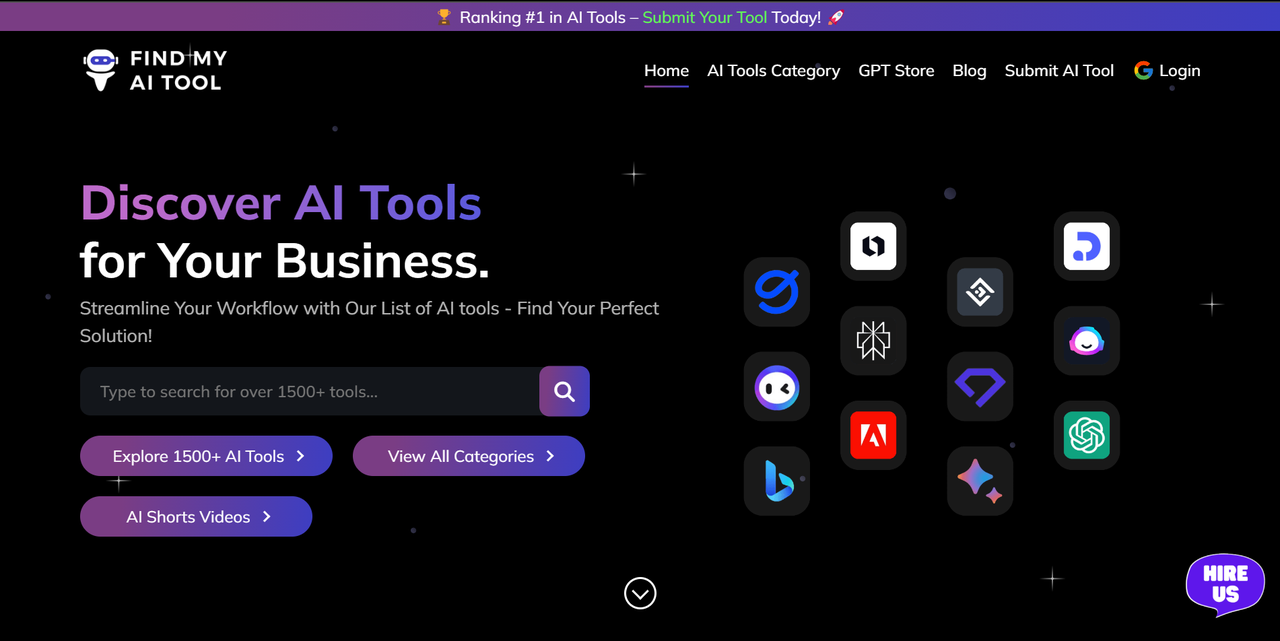Click the View All Categories button
This screenshot has height=641, width=1280.
pyautogui.click(x=469, y=456)
